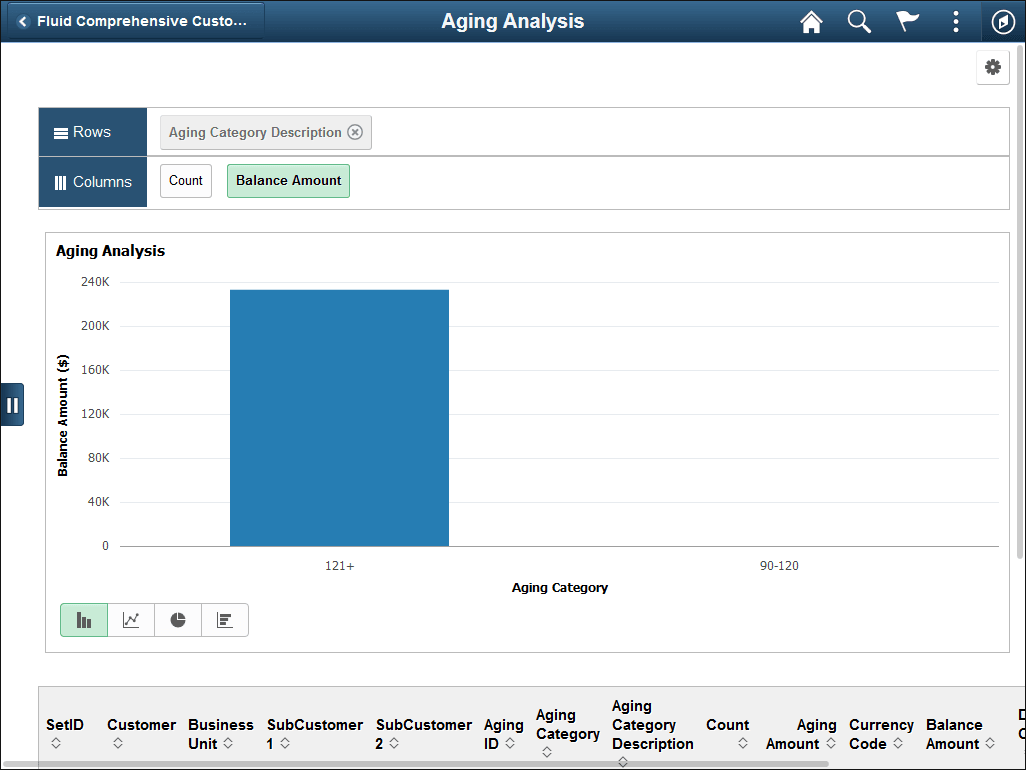Image resolution: width=1026 pixels, height=770 pixels.
Task: Switch chart to horizontal bar view
Action: coord(224,620)
